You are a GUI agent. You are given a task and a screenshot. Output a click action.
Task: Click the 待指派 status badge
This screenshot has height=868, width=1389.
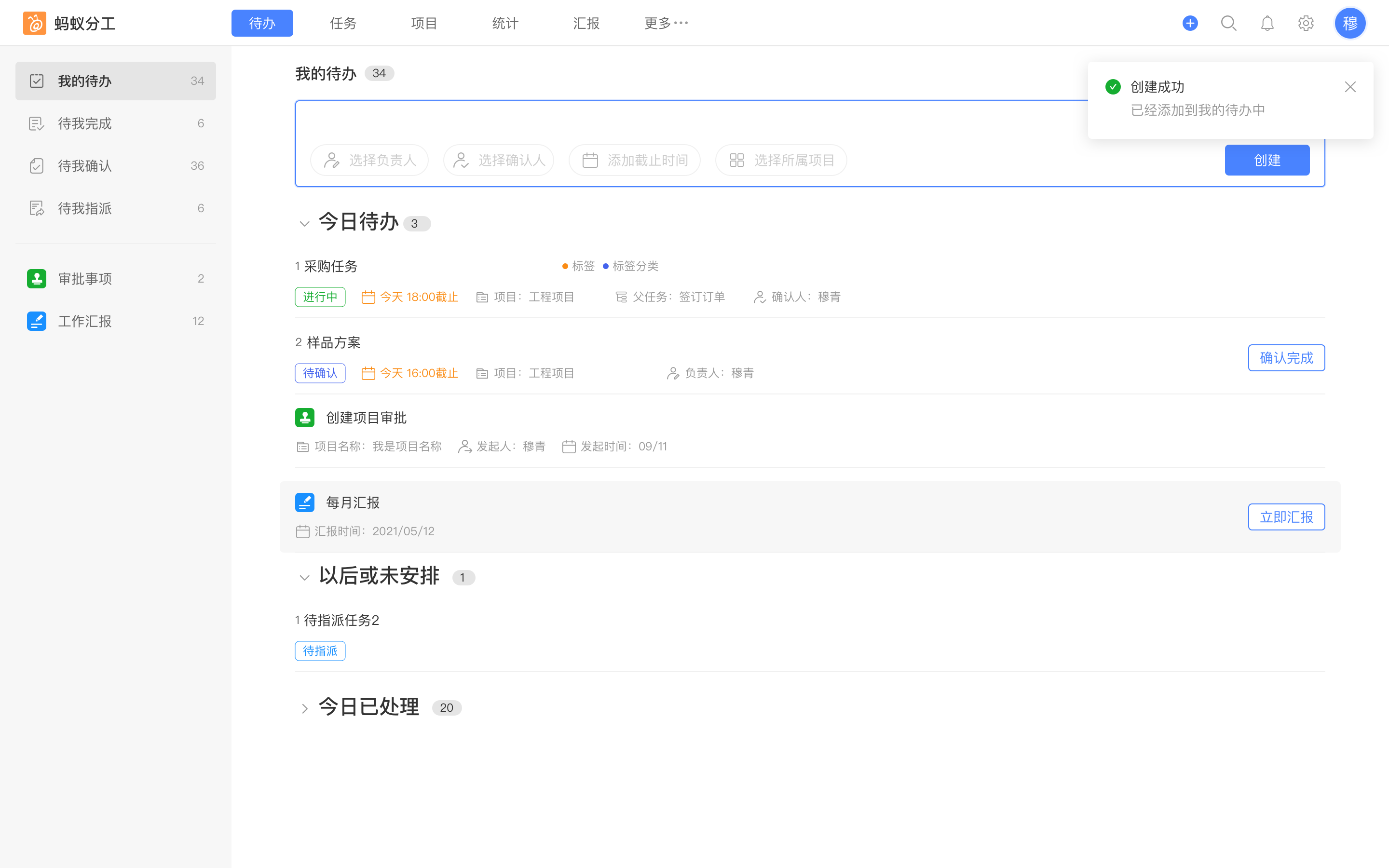[x=320, y=651]
